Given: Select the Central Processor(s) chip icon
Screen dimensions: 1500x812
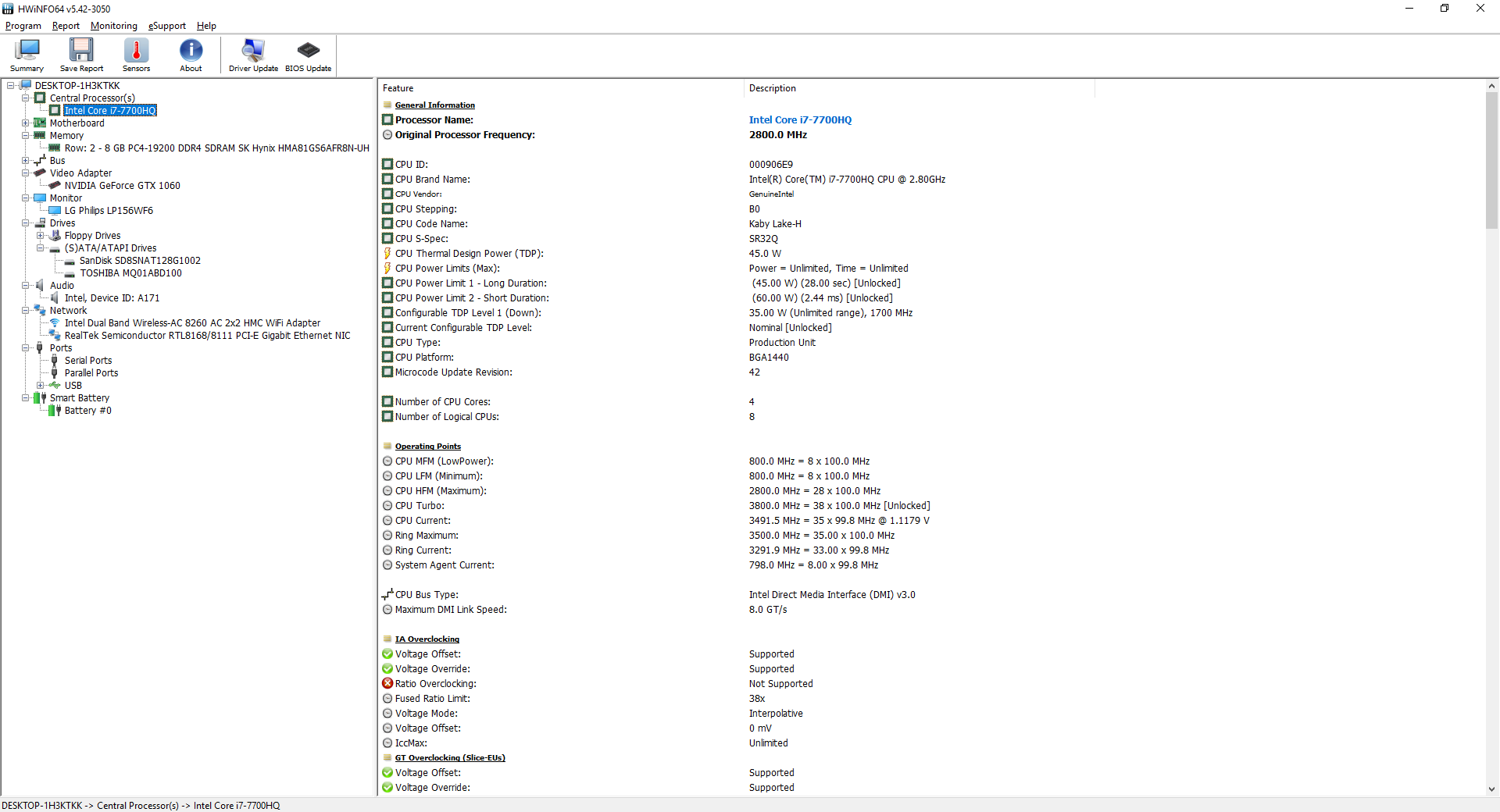Looking at the screenshot, I should tap(40, 98).
